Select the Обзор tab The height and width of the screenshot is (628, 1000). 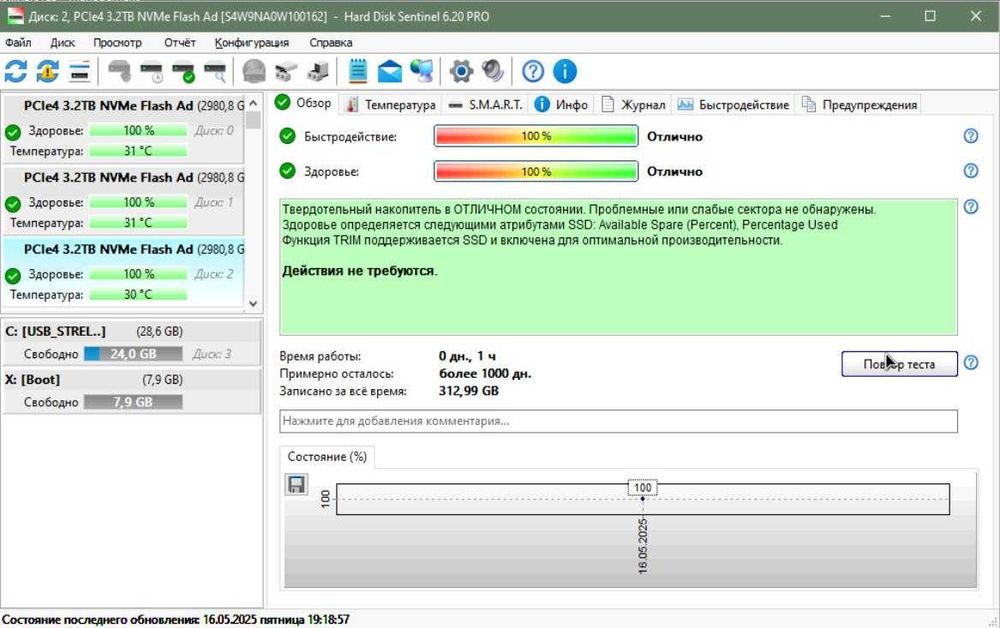tap(304, 103)
